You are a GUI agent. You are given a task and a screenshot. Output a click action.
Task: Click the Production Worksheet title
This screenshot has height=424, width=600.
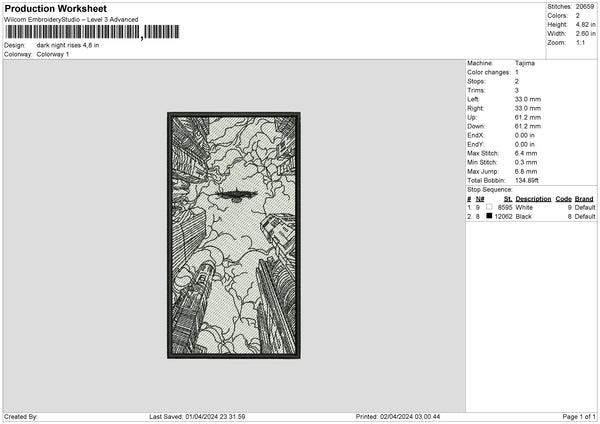pos(55,8)
